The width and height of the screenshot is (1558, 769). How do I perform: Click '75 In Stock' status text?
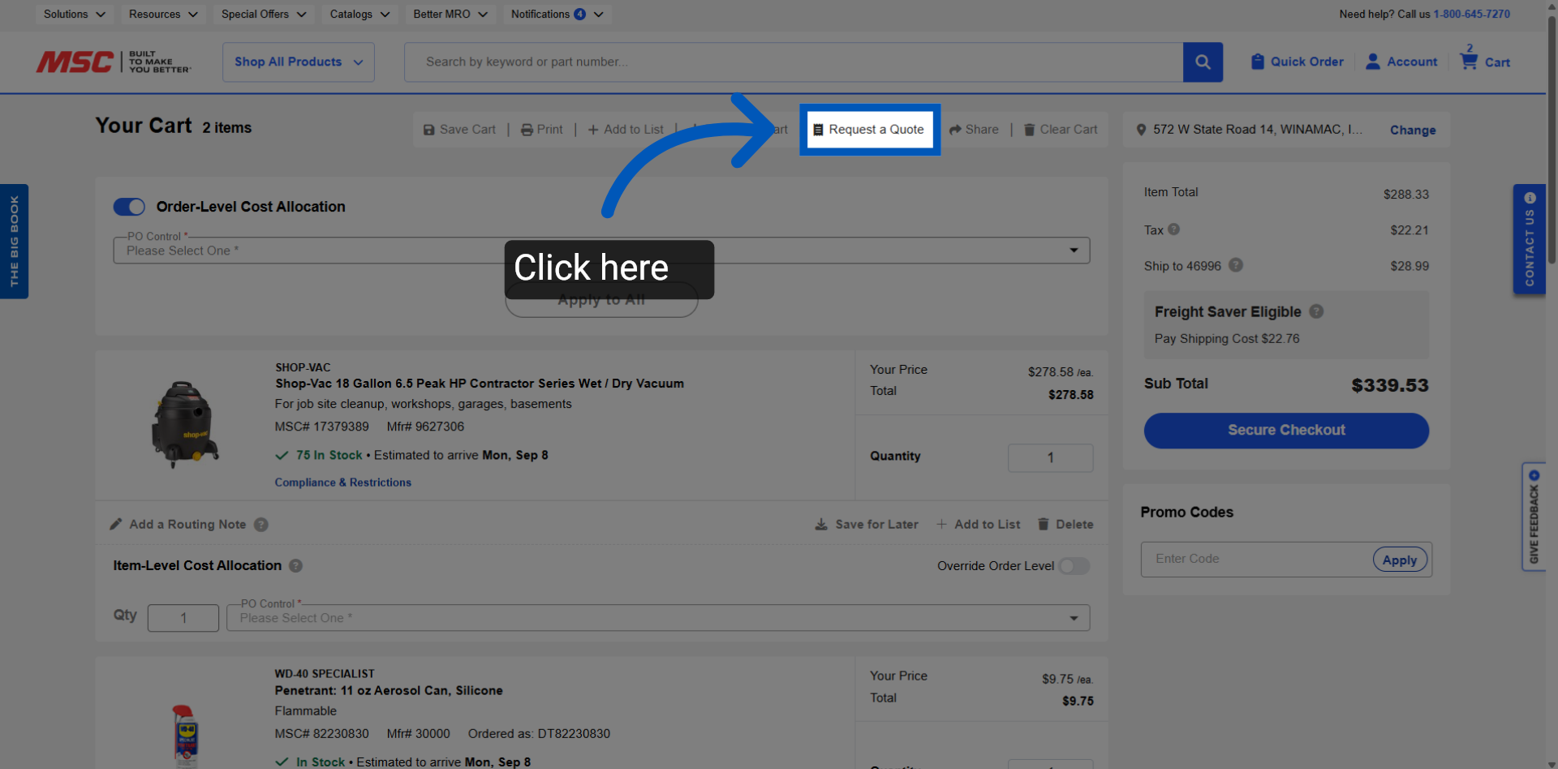pos(329,455)
